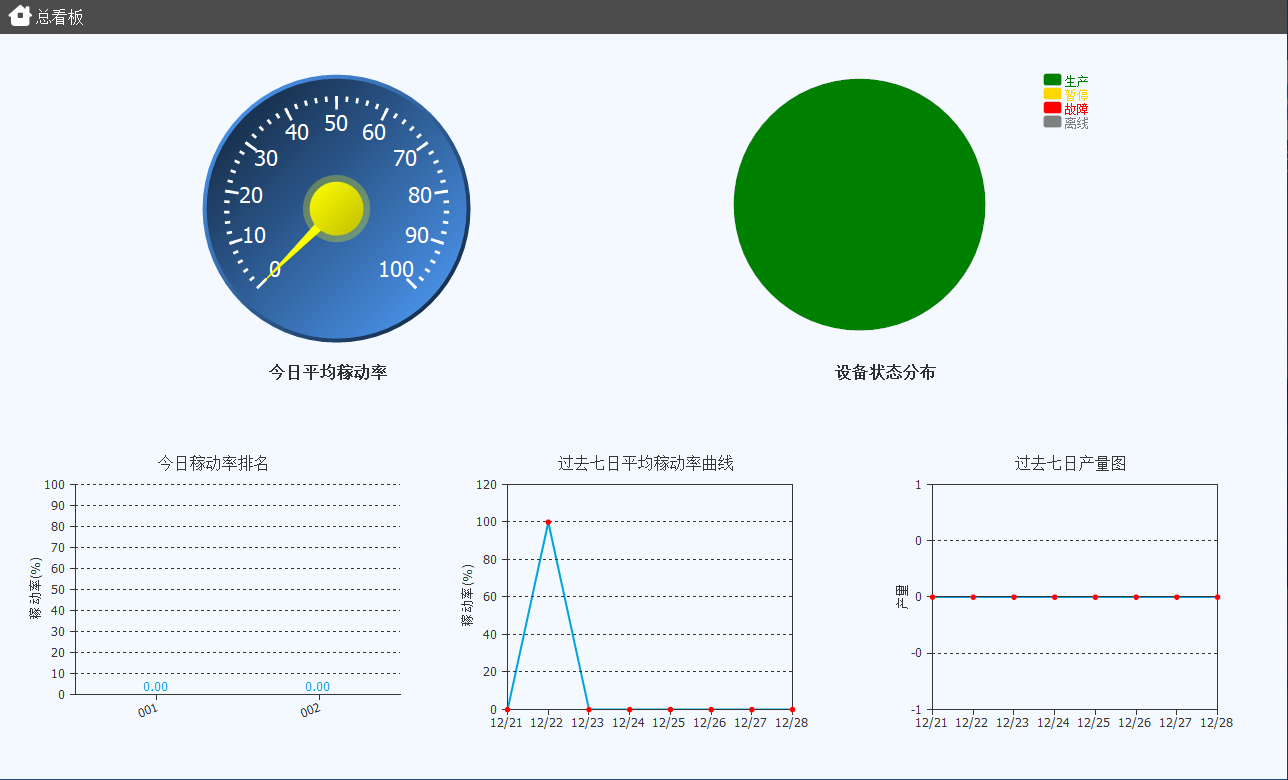Click the 设备状态分布 pie chart caption
The width and height of the screenshot is (1288, 780).
coord(885,372)
